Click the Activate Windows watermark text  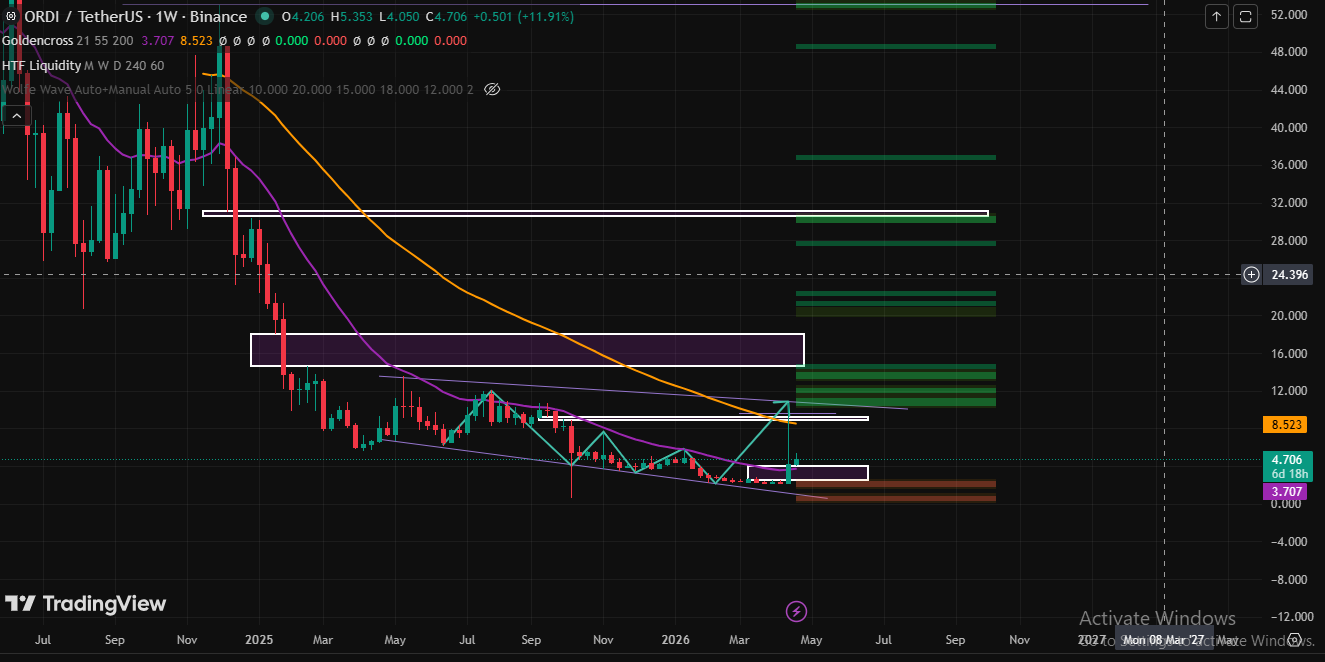(1157, 618)
